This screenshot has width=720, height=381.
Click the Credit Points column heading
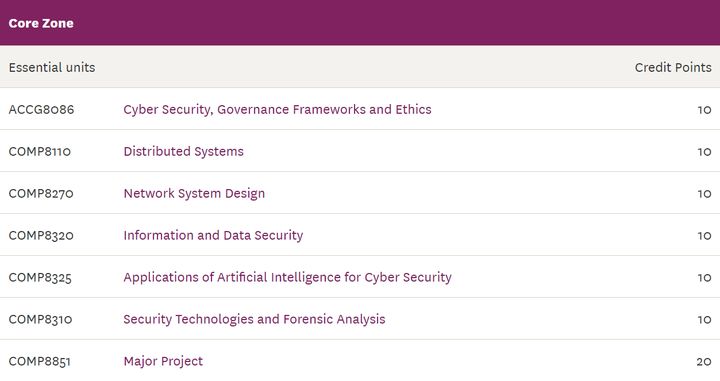pyautogui.click(x=673, y=67)
